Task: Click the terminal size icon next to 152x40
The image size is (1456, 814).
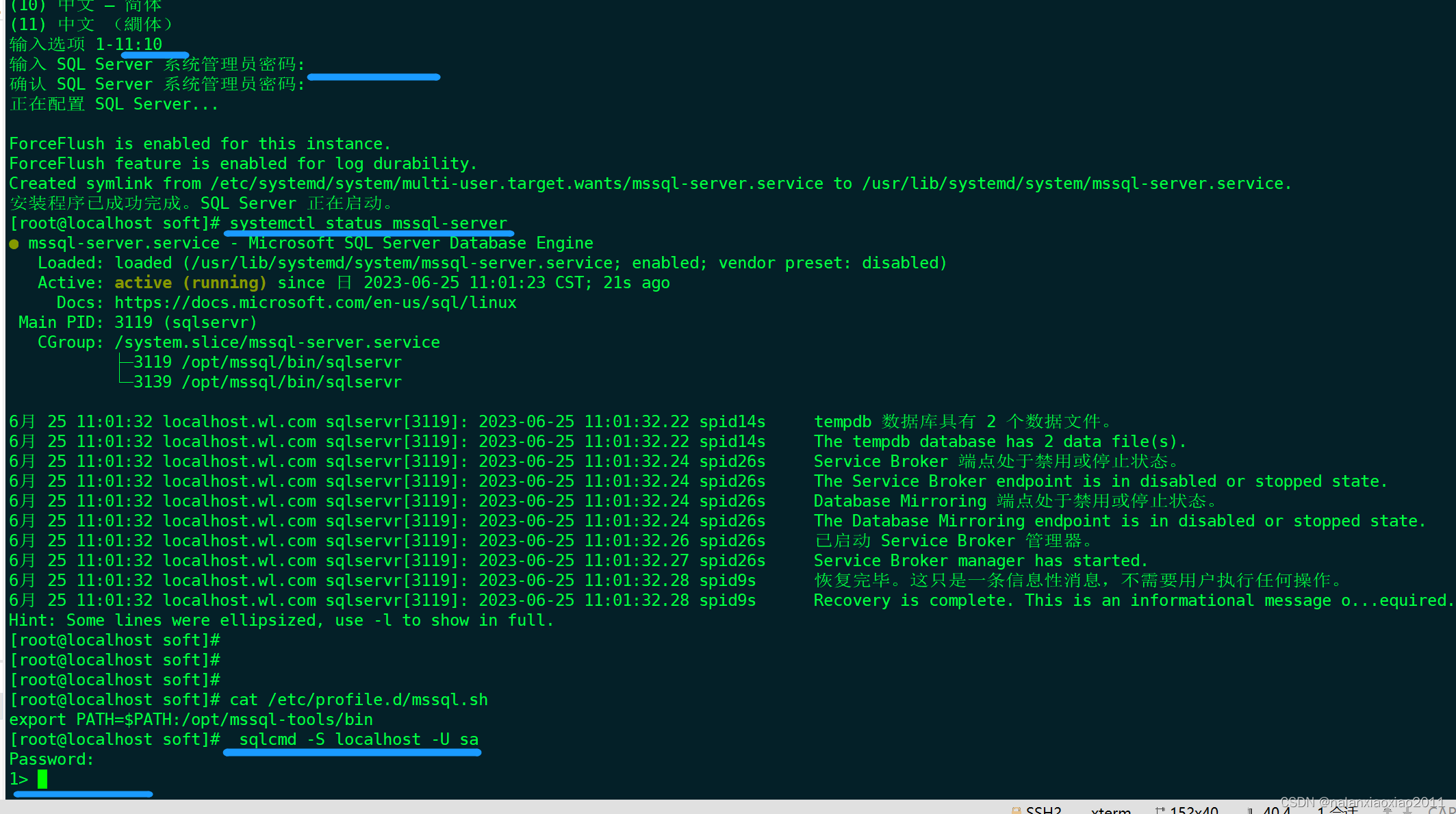Action: [1160, 811]
